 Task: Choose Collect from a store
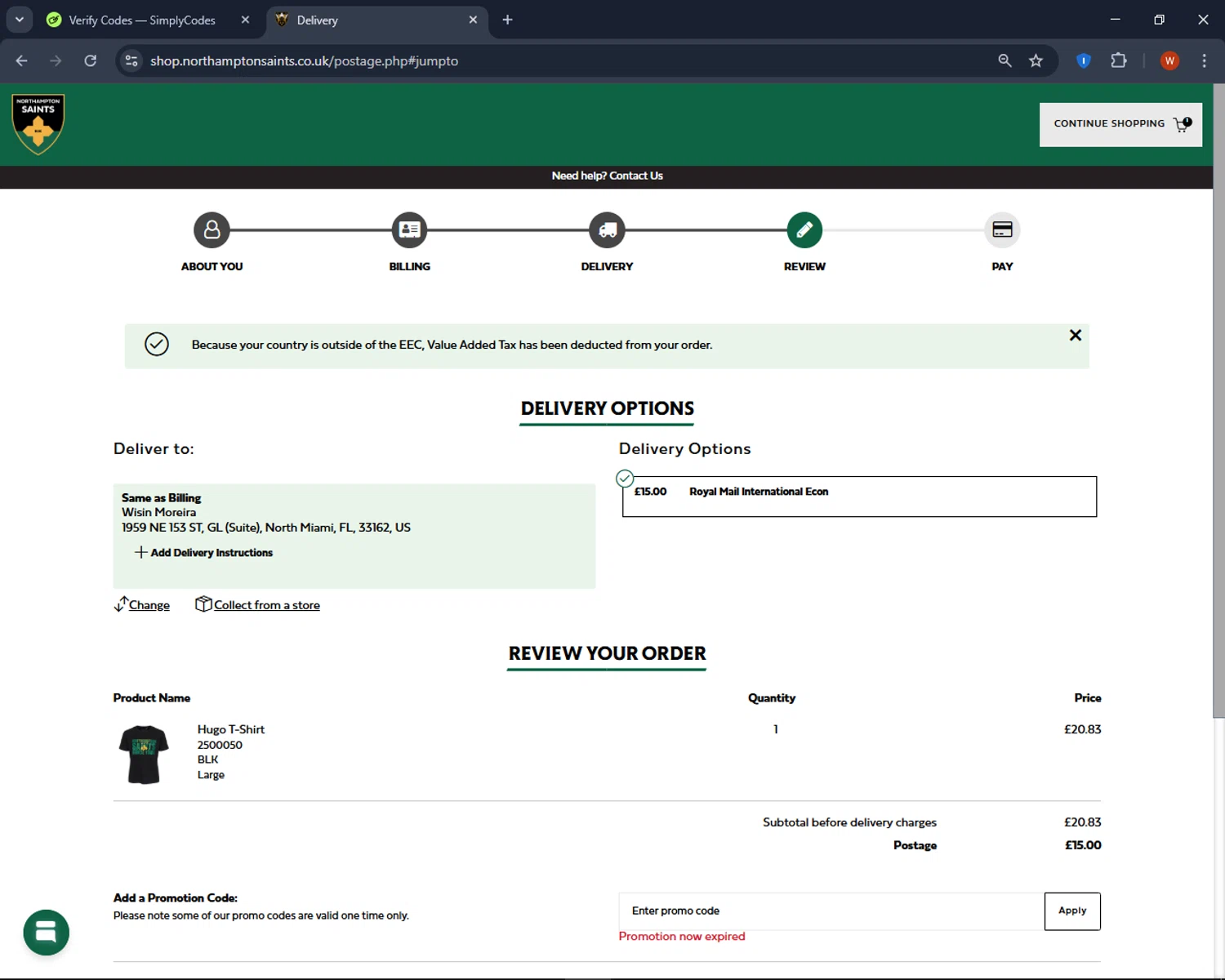[258, 605]
